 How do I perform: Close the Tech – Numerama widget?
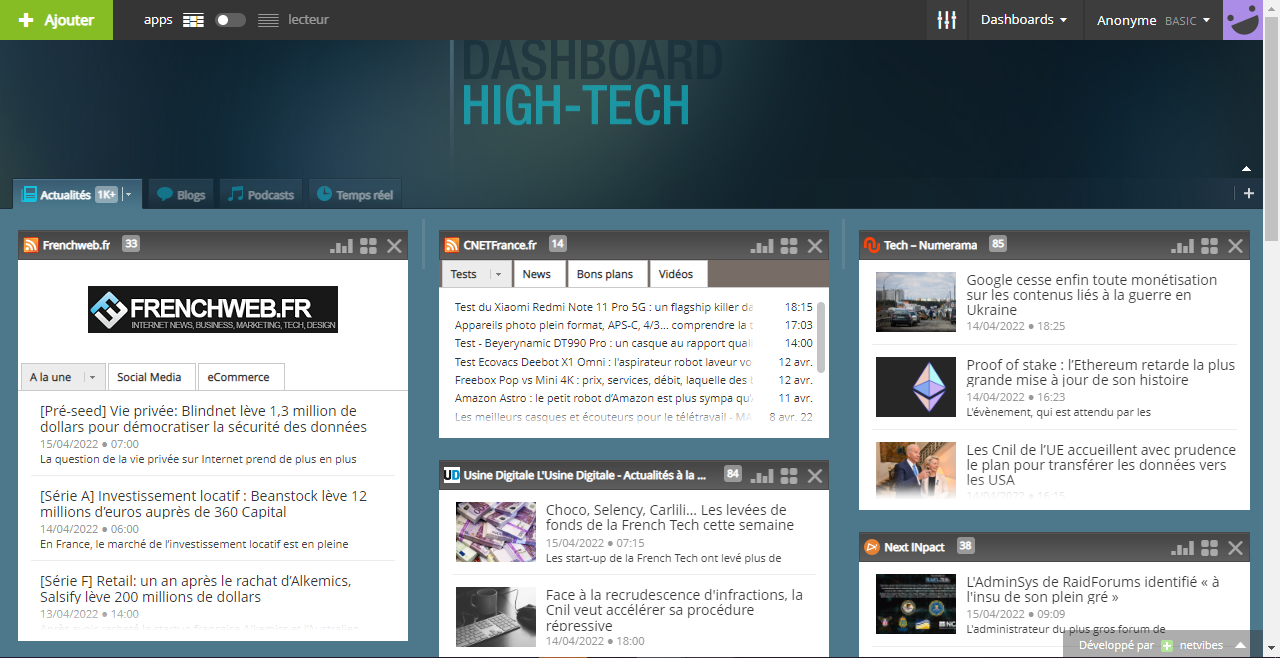point(1235,245)
